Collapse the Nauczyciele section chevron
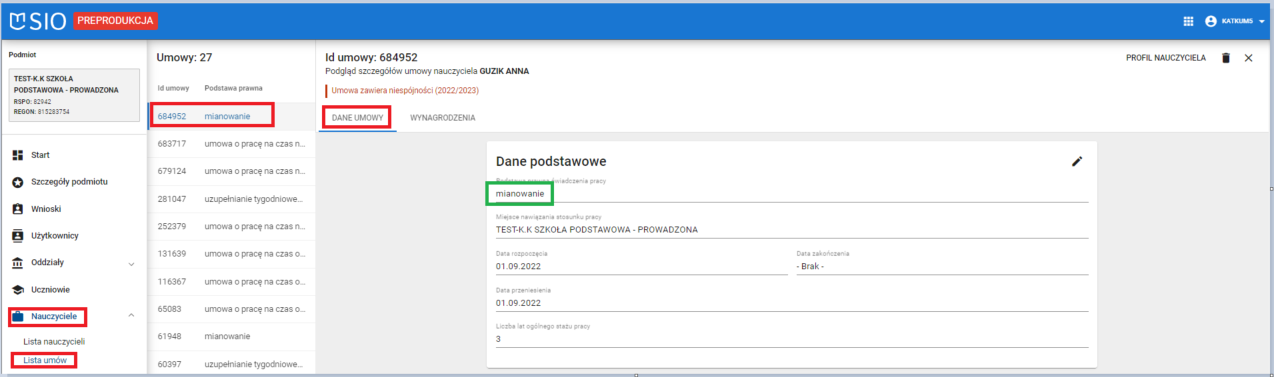 [x=132, y=317]
